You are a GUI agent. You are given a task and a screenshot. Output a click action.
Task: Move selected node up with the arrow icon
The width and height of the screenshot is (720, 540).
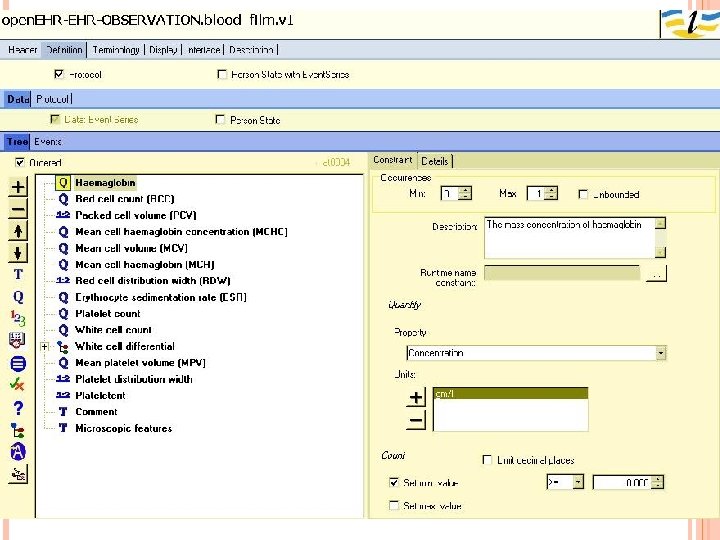click(18, 231)
